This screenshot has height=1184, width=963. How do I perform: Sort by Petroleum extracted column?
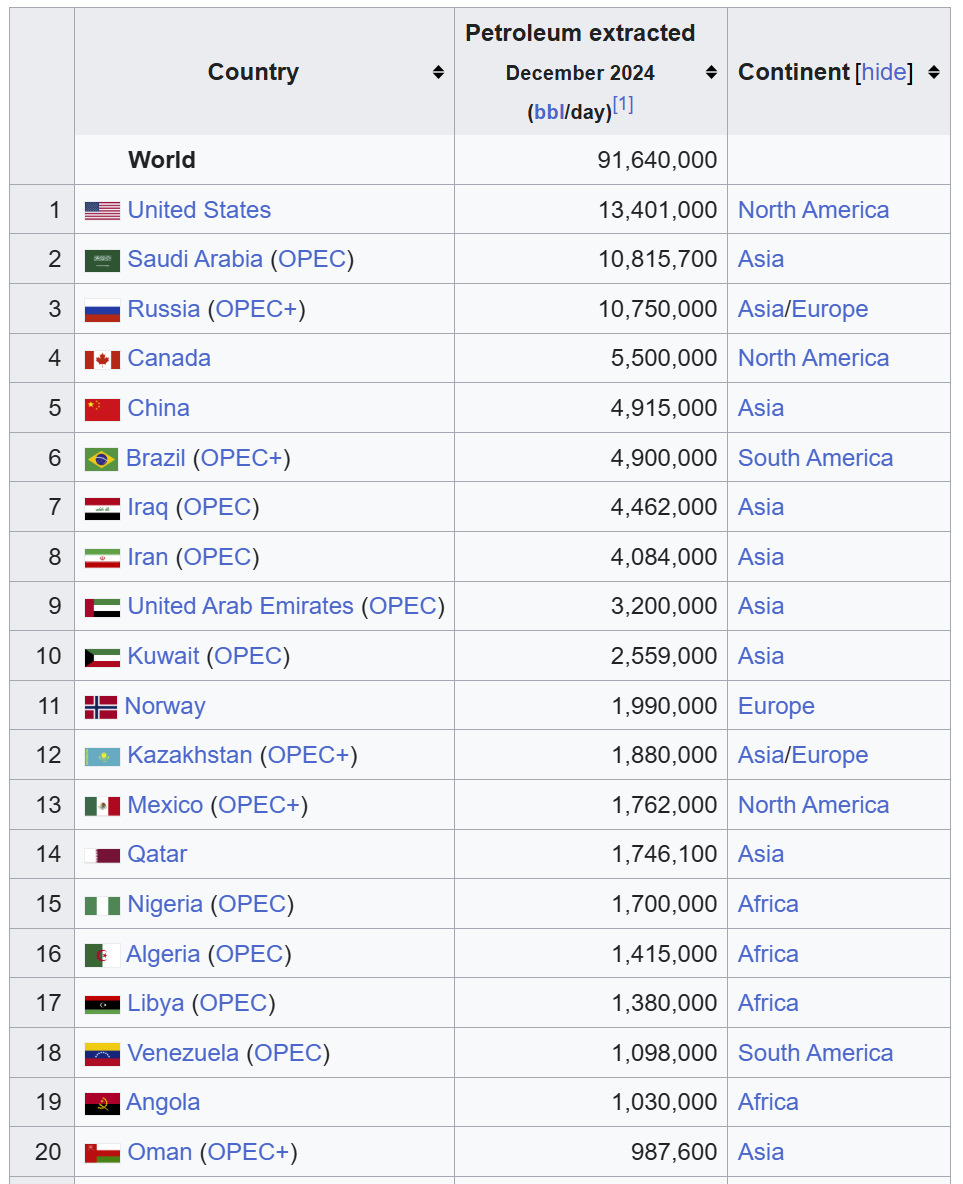711,72
